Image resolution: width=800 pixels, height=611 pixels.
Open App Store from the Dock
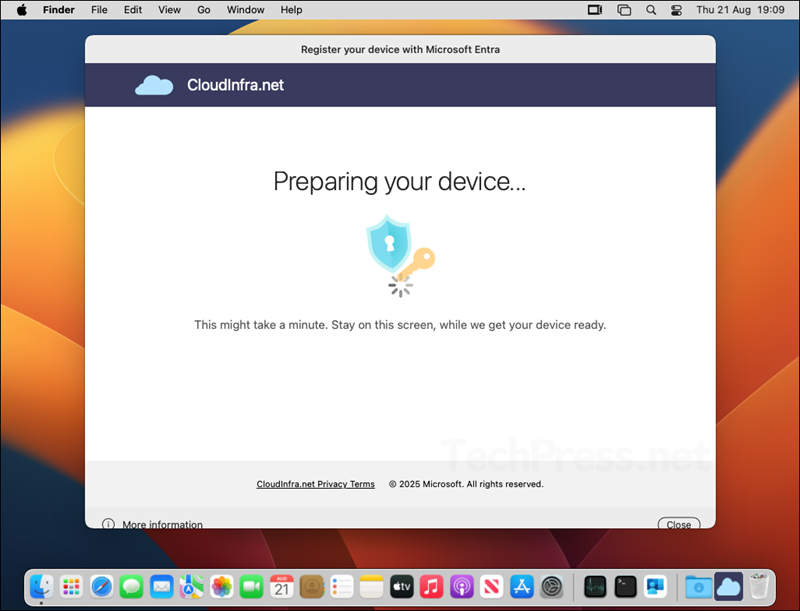click(521, 587)
